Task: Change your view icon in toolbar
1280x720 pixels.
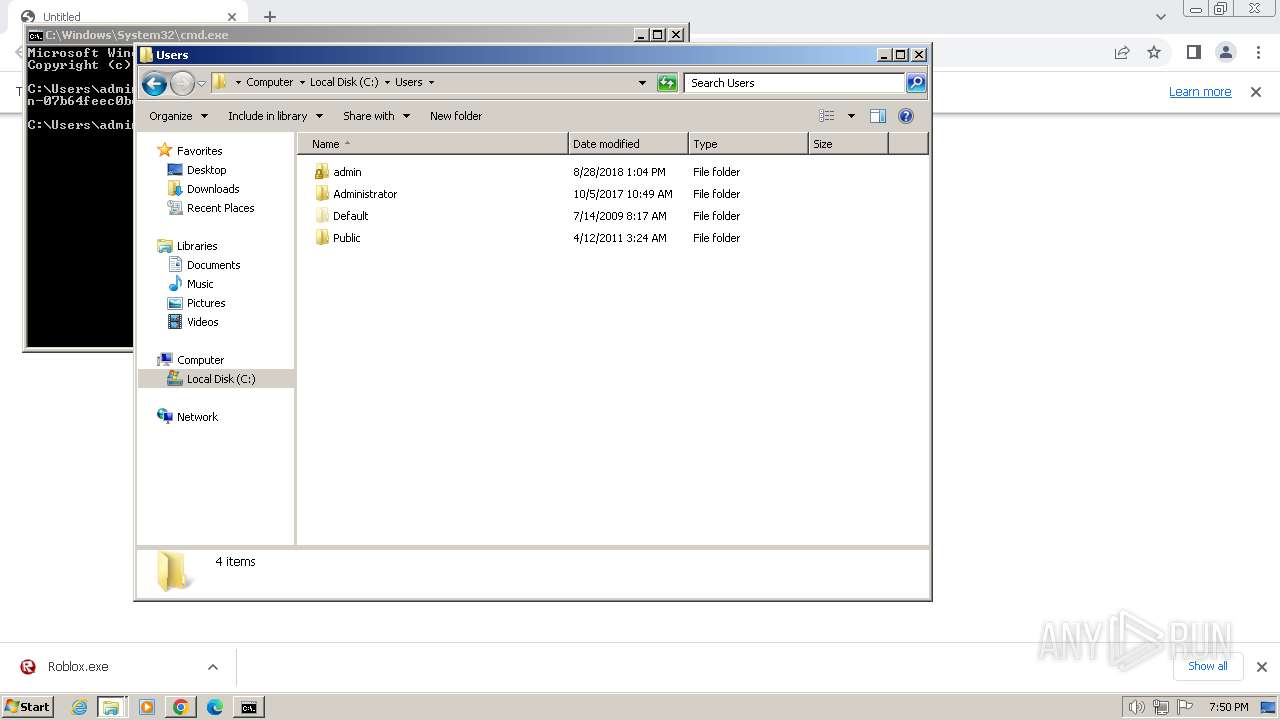Action: click(827, 116)
